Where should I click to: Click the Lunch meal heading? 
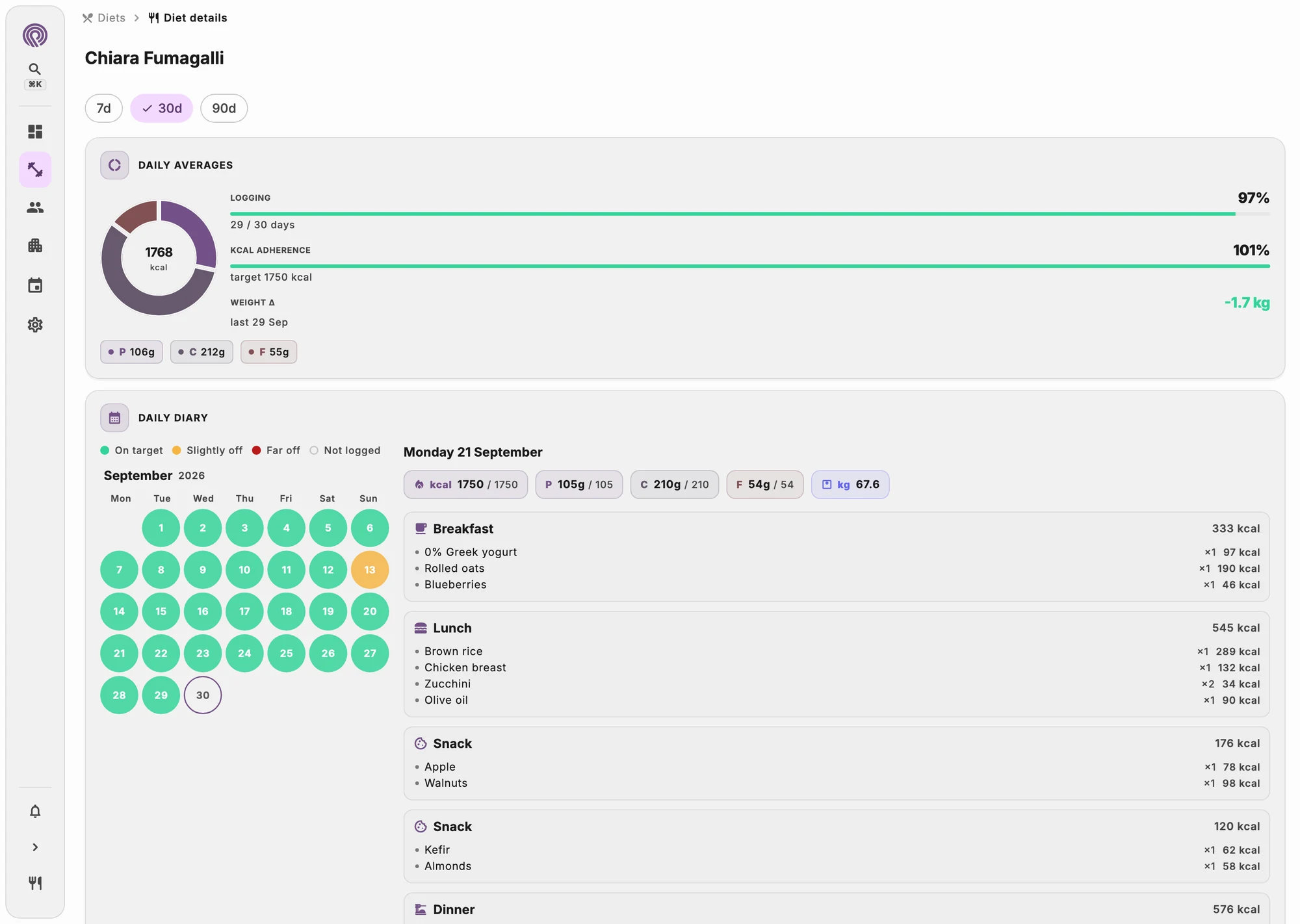(452, 628)
